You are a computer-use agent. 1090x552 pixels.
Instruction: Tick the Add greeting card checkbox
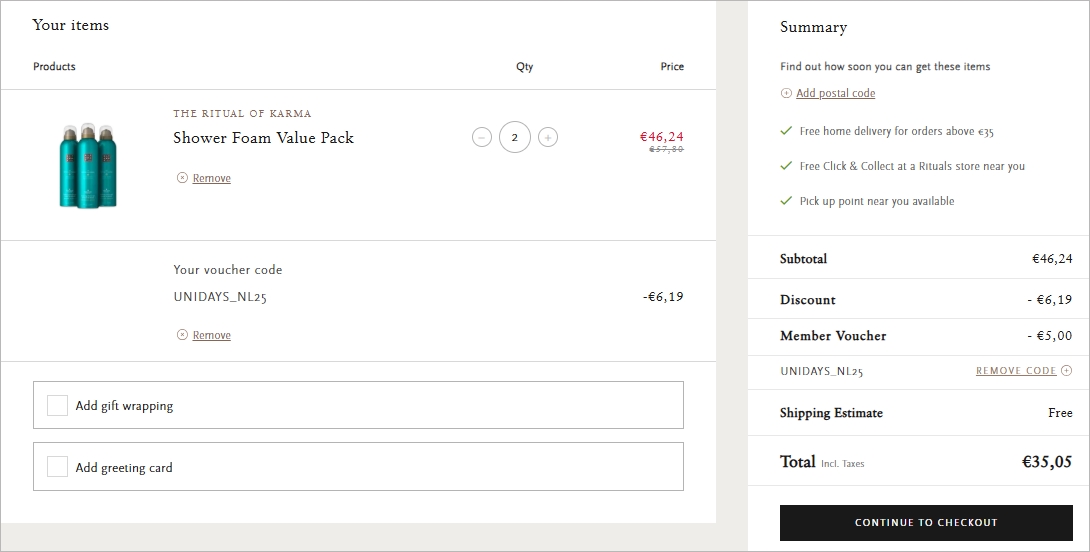coord(58,467)
